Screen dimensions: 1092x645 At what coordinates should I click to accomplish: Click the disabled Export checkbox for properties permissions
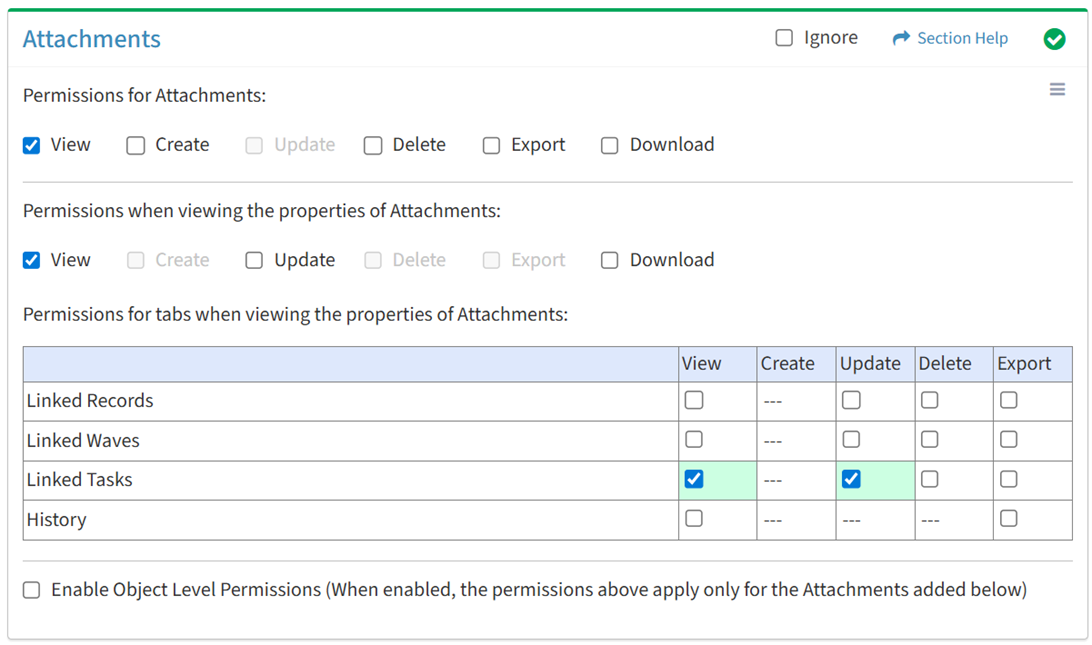coord(492,260)
